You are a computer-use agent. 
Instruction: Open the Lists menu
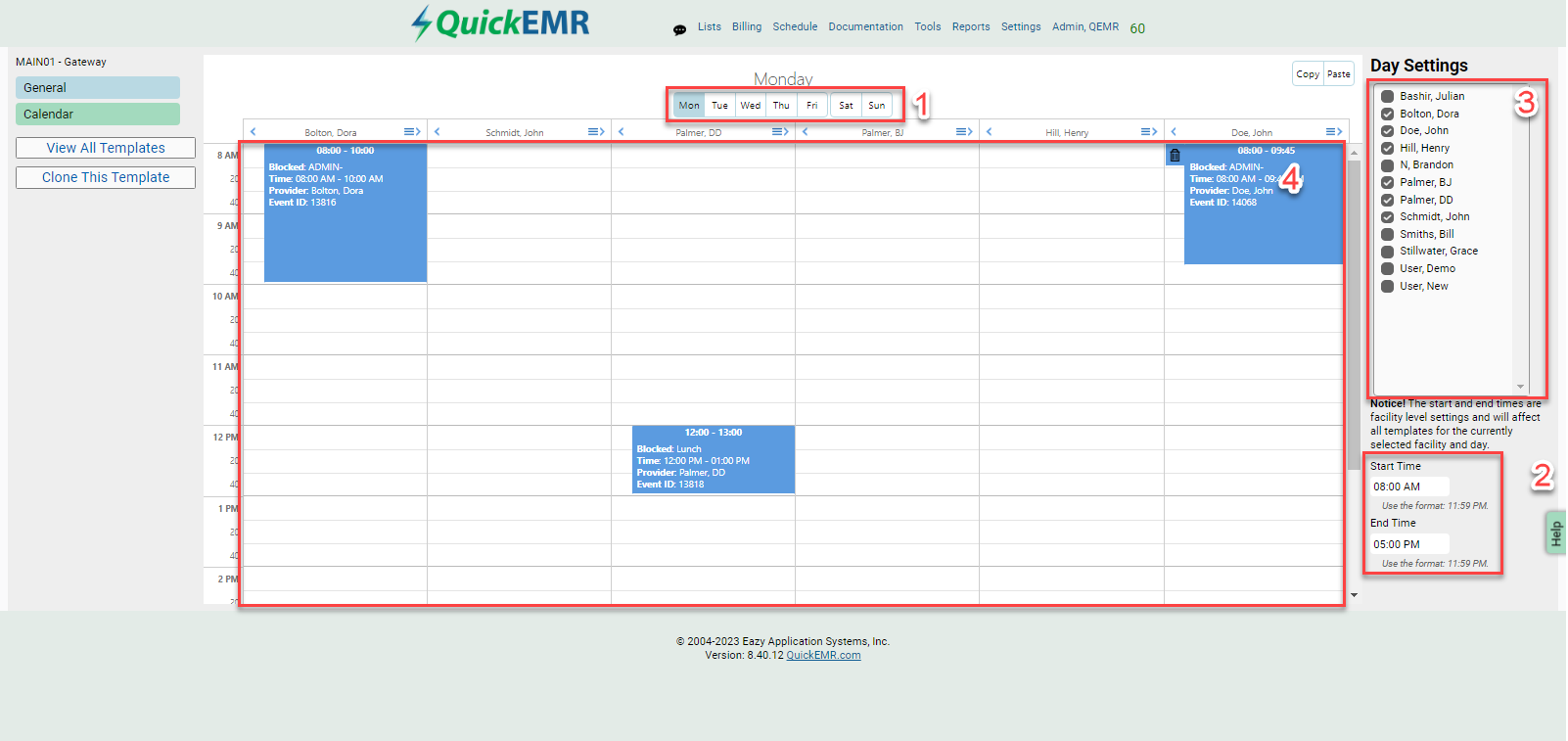pos(710,26)
